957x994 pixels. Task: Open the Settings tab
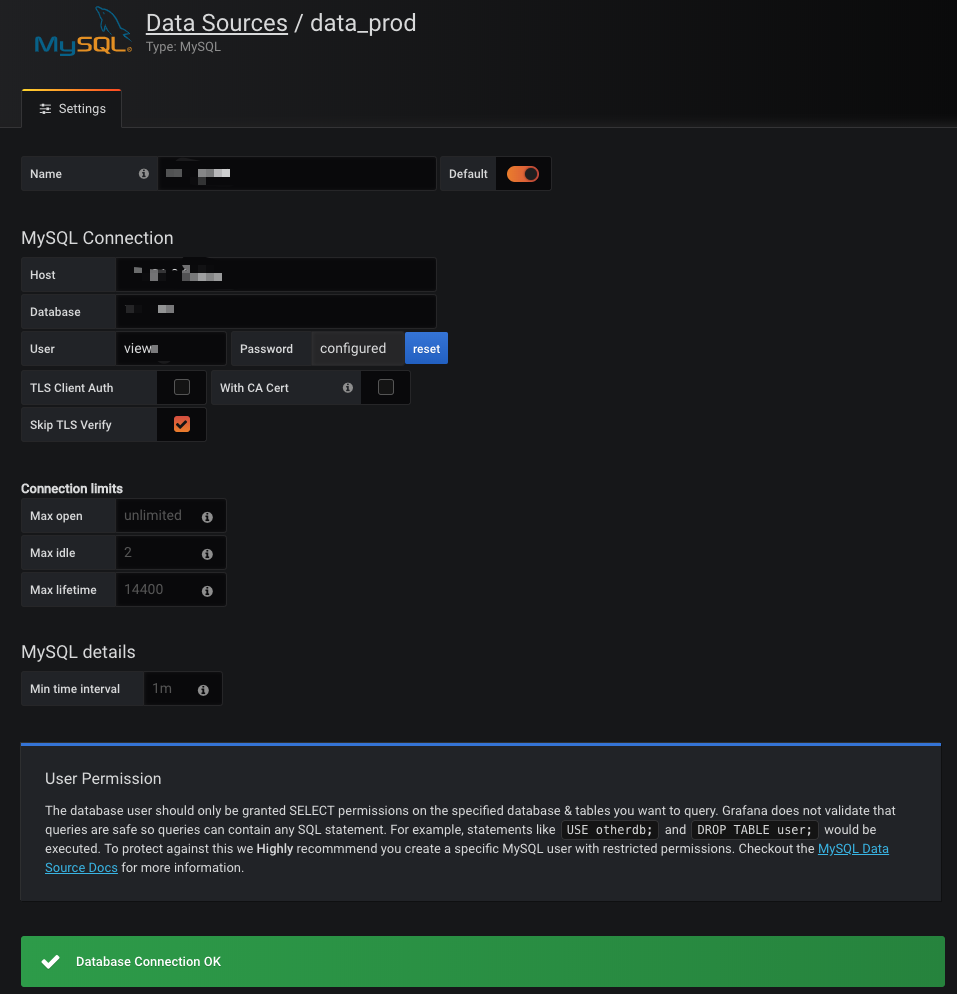(x=72, y=109)
